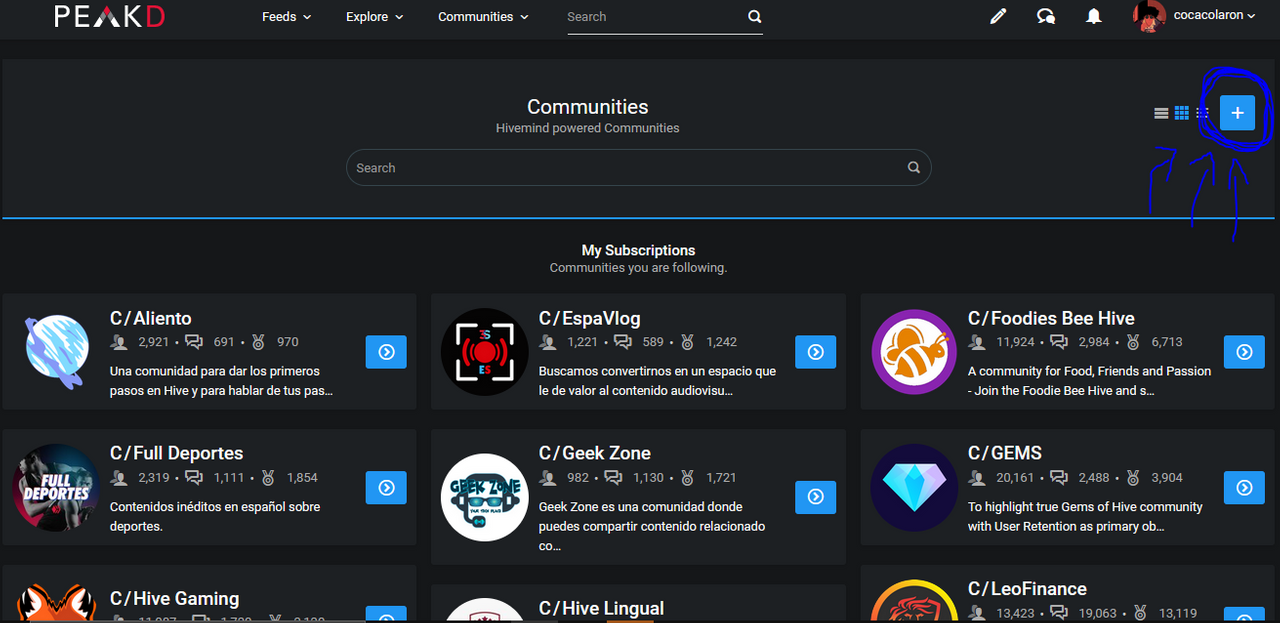Click the subscribers icon on Foodies Bee Hive
The image size is (1280, 623).
[x=977, y=342]
